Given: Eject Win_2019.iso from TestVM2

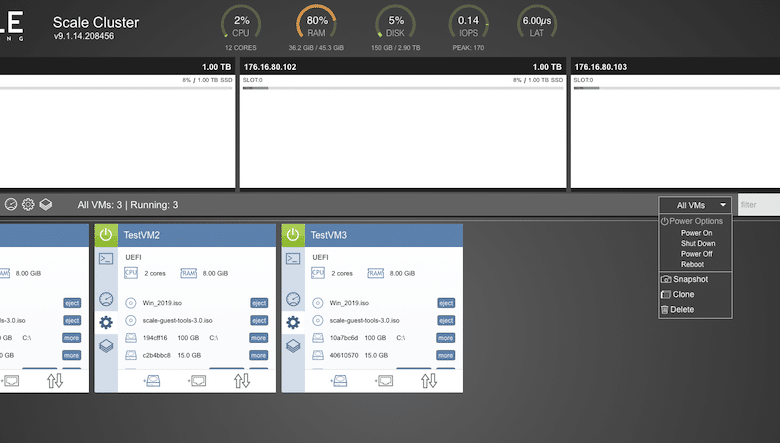Looking at the screenshot, I should (259, 303).
